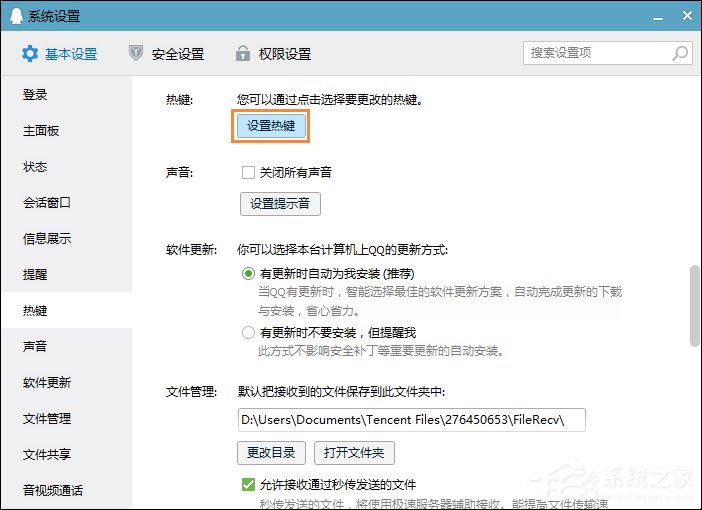
Task: Switch to the 权限设置 tab
Action: tap(274, 54)
